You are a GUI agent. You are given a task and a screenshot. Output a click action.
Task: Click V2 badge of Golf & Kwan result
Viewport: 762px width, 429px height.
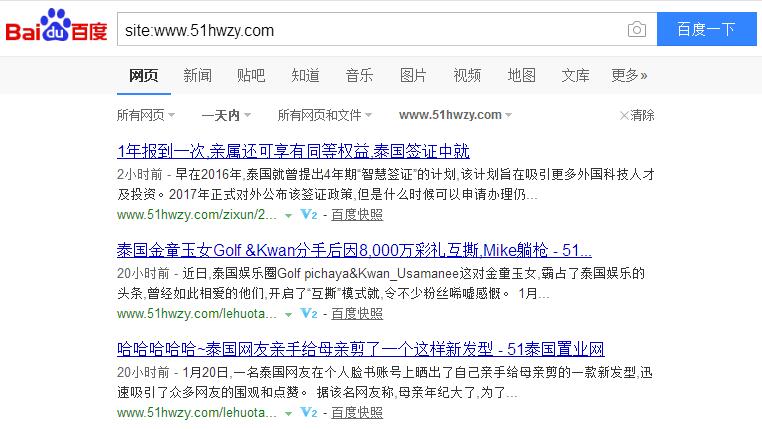coord(309,313)
